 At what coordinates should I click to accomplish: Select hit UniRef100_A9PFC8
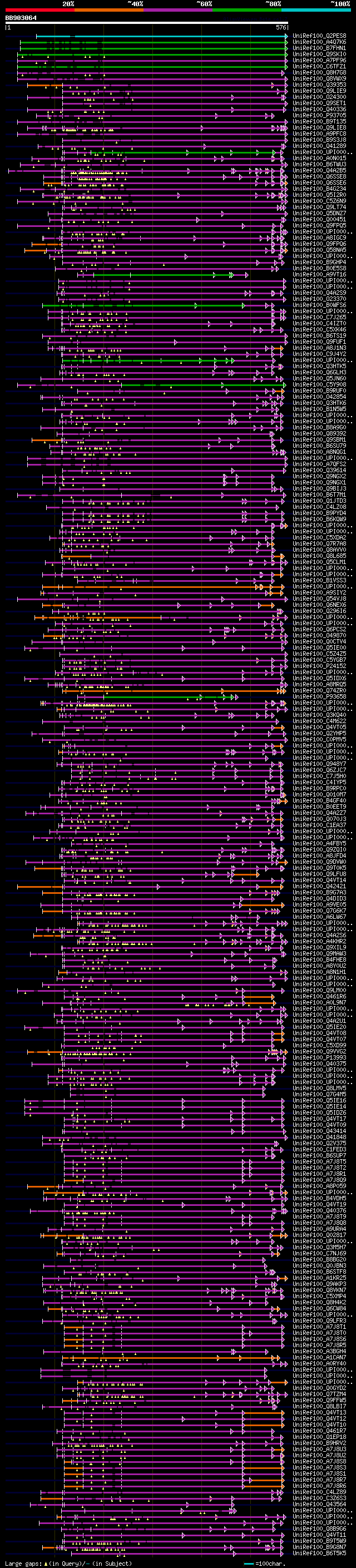coord(319,134)
